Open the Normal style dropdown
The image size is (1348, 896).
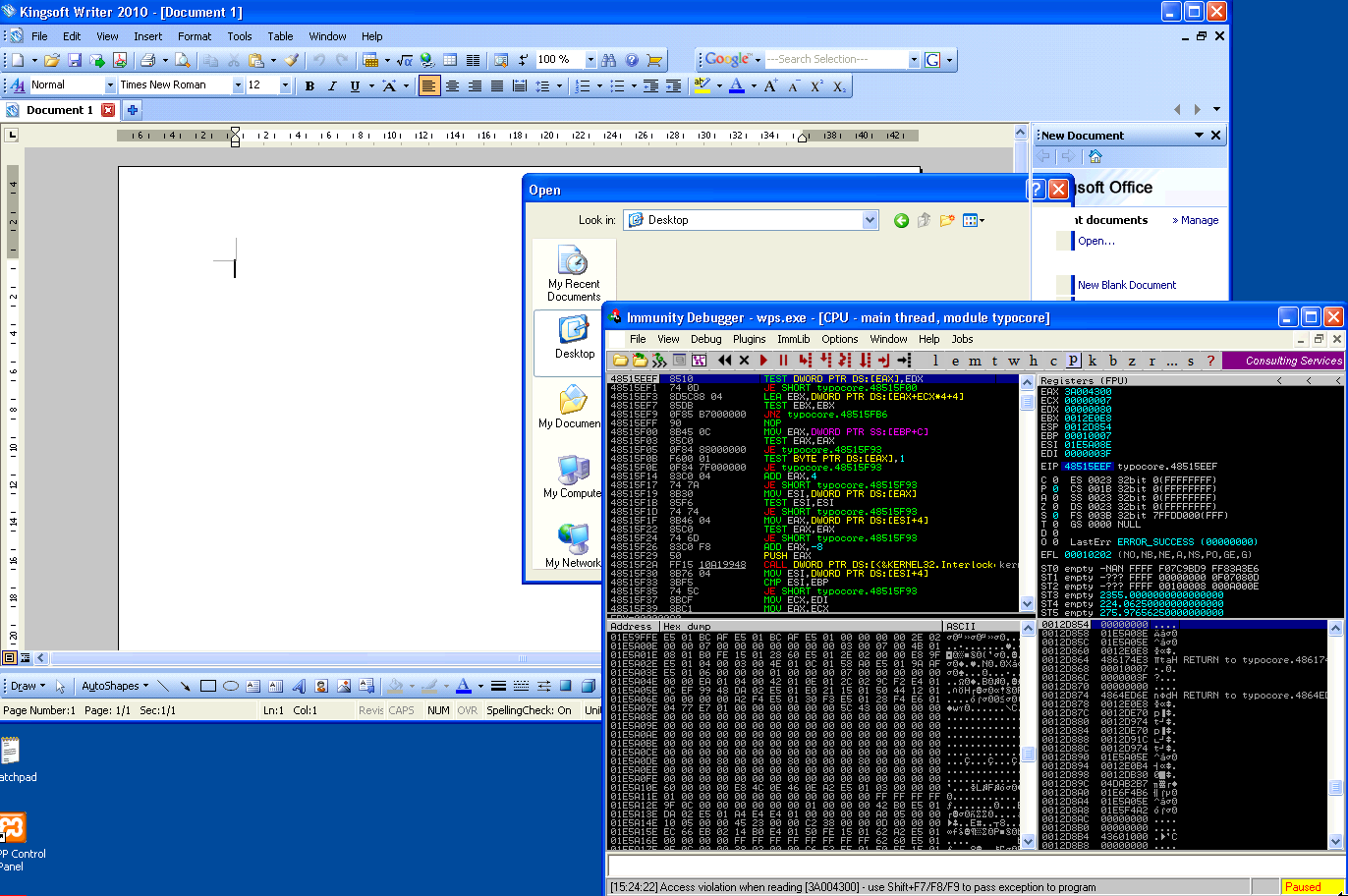click(x=110, y=85)
